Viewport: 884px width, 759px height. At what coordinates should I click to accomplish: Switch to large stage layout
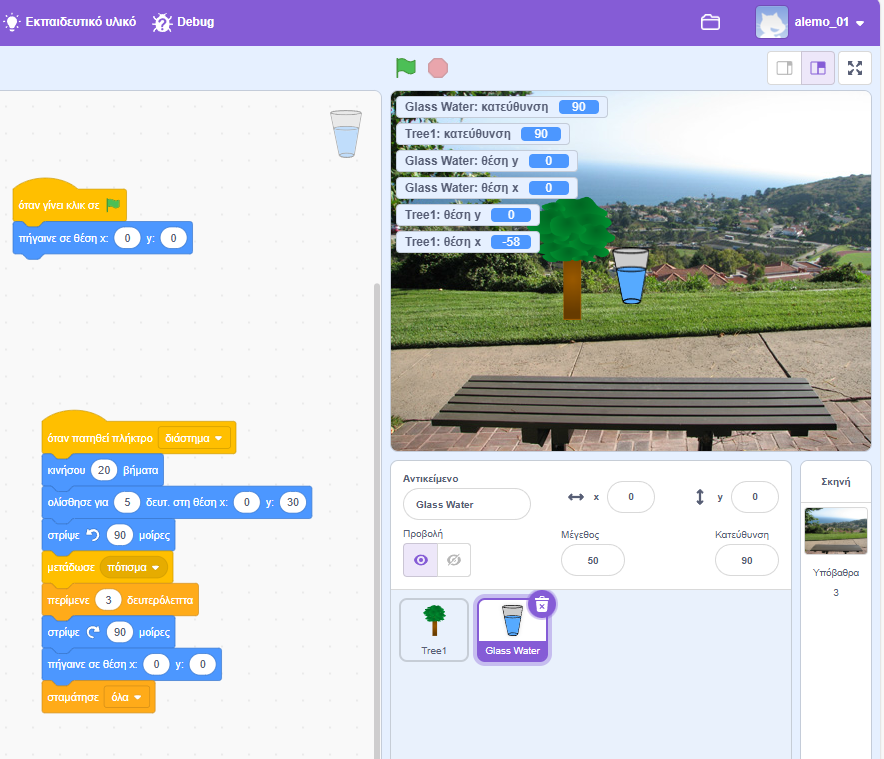coord(818,68)
